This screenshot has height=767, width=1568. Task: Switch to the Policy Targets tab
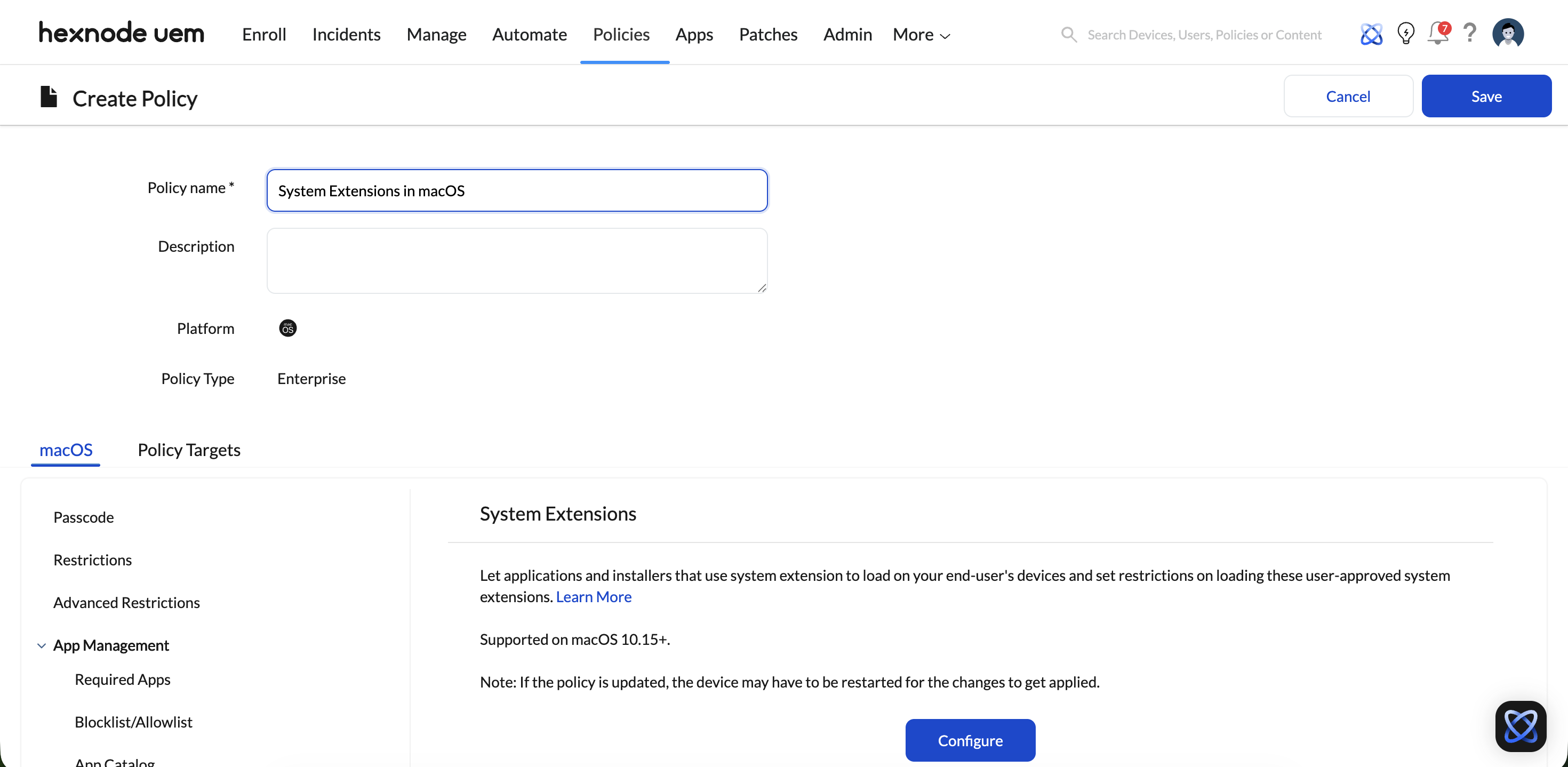tap(189, 450)
